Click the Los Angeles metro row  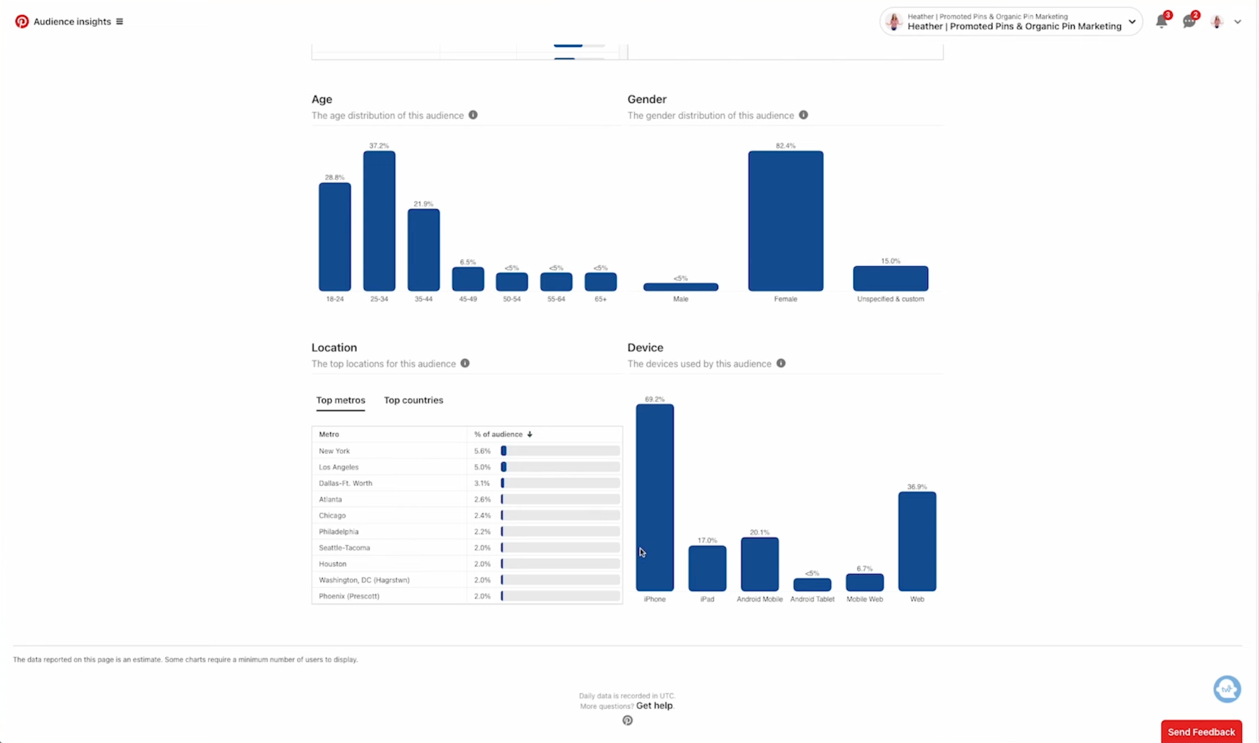(467, 467)
